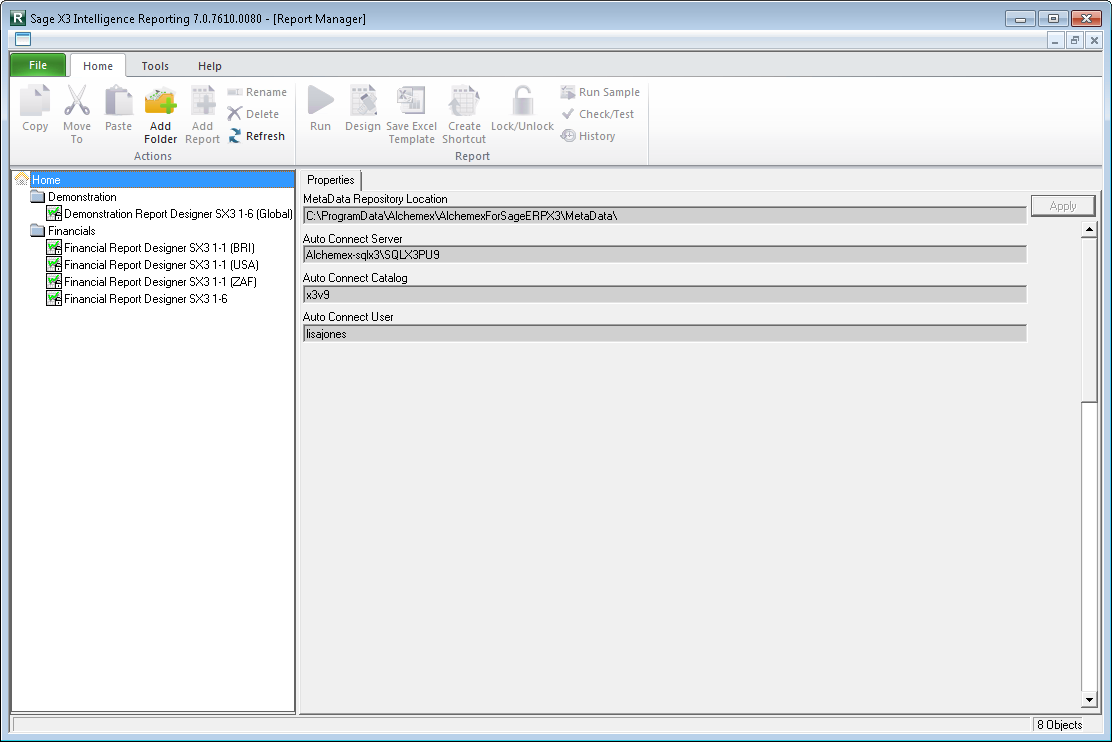
Task: Open the Help ribbon tab
Action: click(x=210, y=66)
